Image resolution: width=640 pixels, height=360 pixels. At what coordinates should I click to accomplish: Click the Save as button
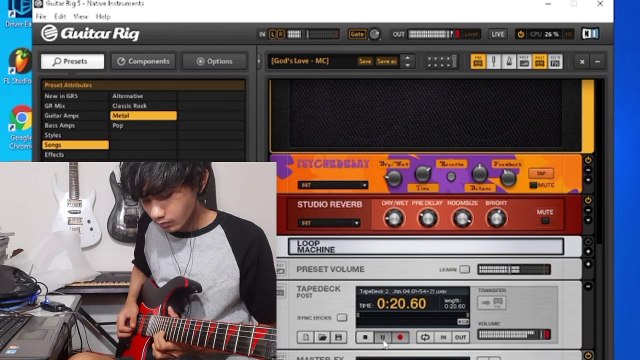pos(387,61)
